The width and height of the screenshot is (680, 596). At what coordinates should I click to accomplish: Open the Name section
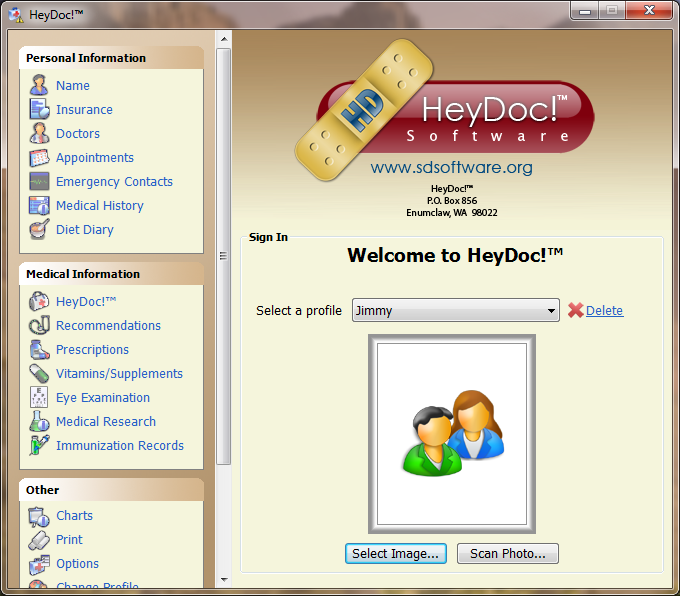coord(73,85)
